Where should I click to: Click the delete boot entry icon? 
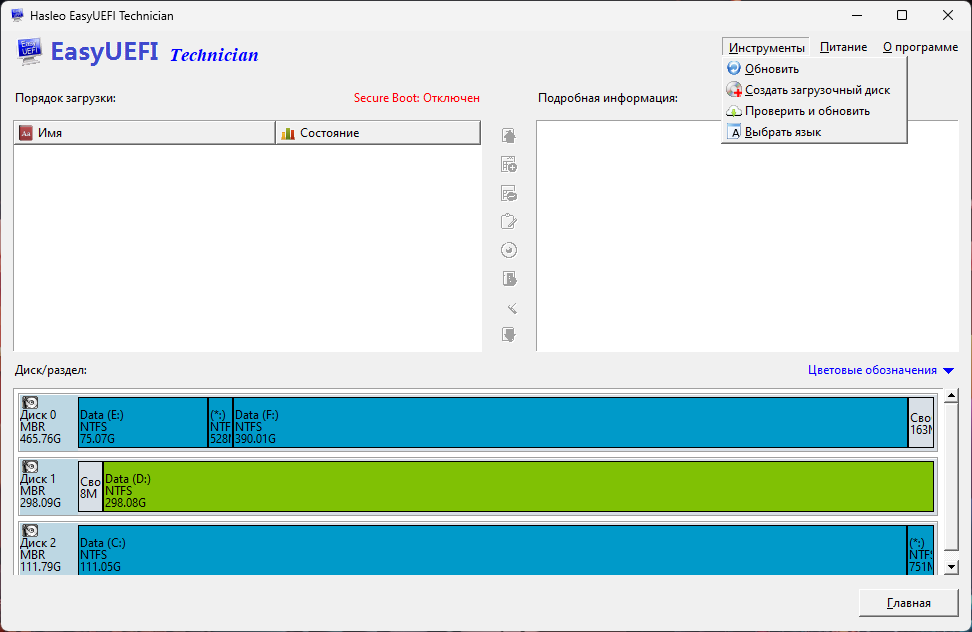[509, 193]
